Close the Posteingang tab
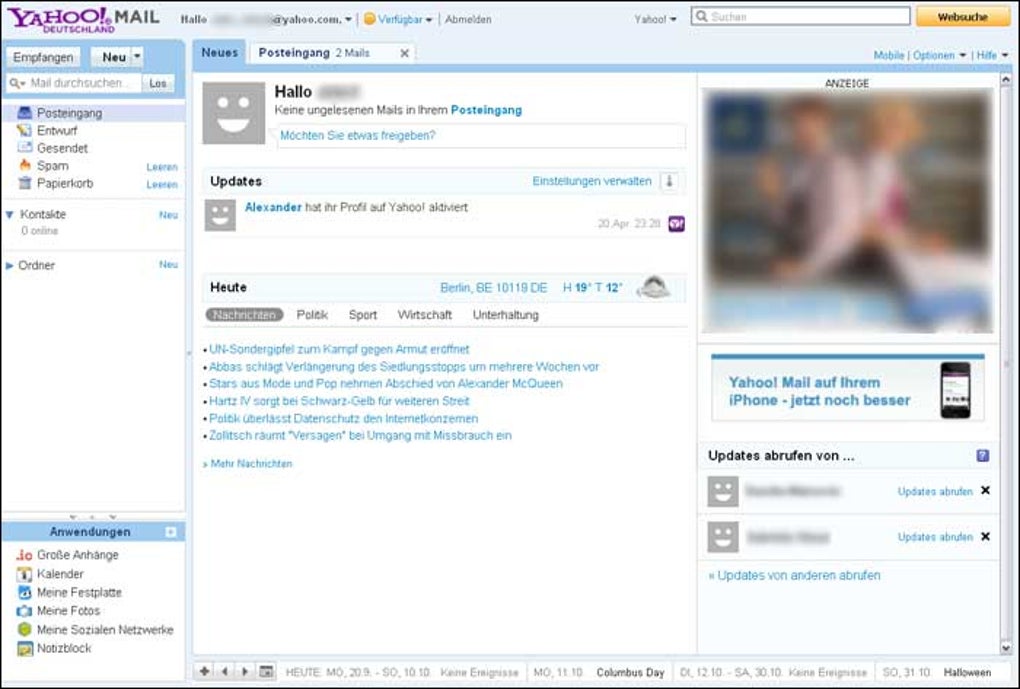 point(405,53)
